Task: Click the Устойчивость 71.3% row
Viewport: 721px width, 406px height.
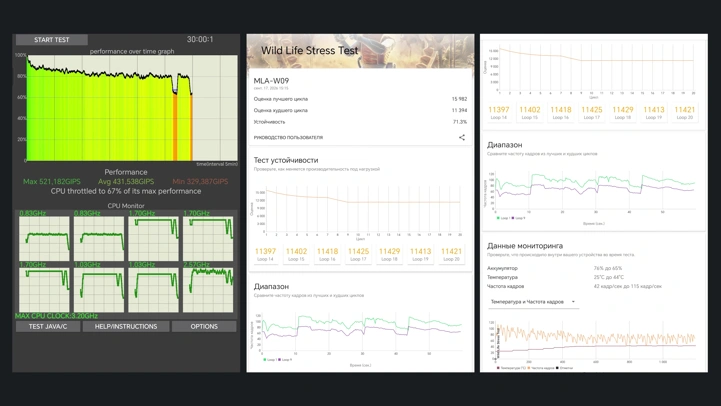Action: coord(360,122)
